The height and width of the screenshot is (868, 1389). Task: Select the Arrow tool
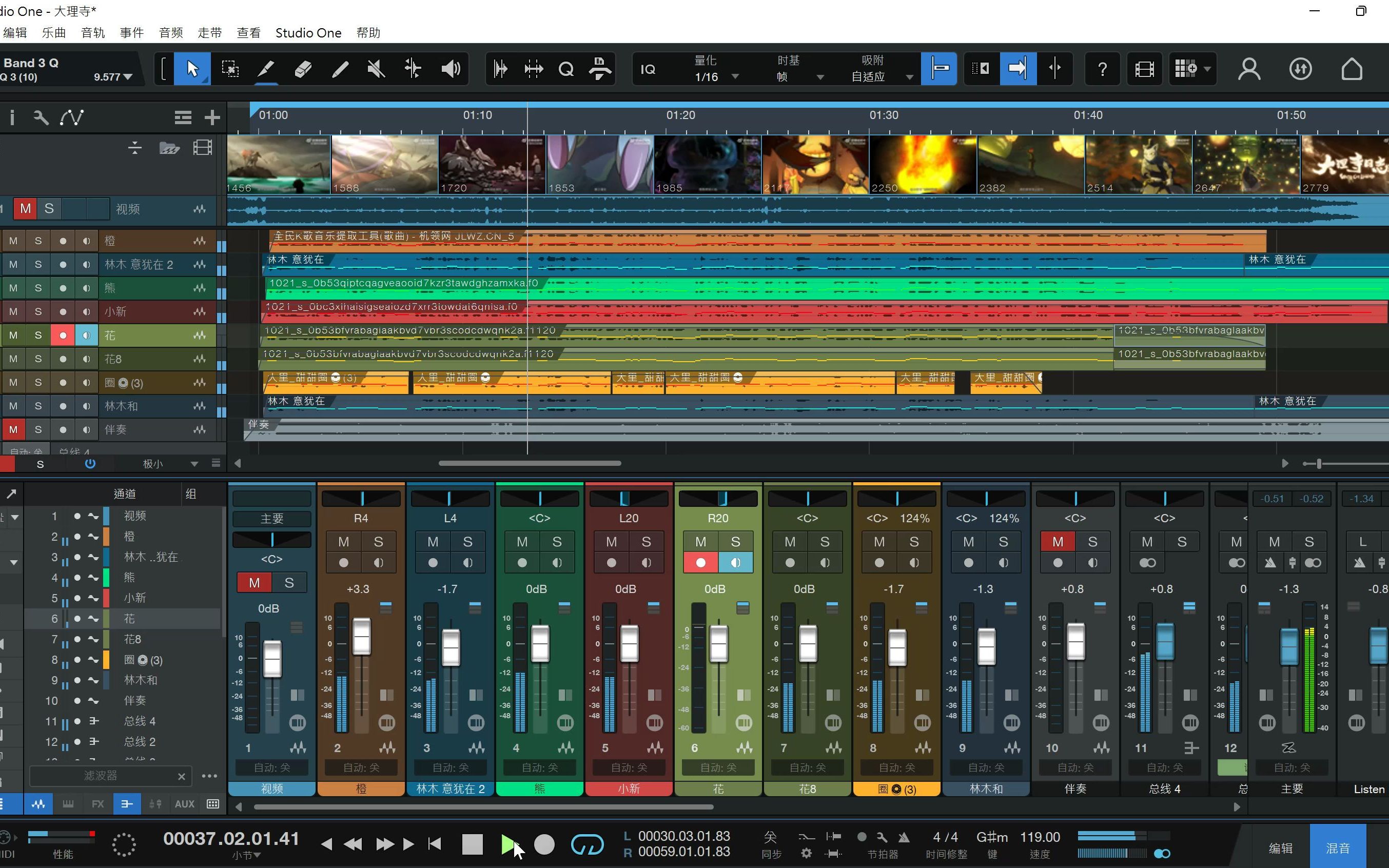192,69
